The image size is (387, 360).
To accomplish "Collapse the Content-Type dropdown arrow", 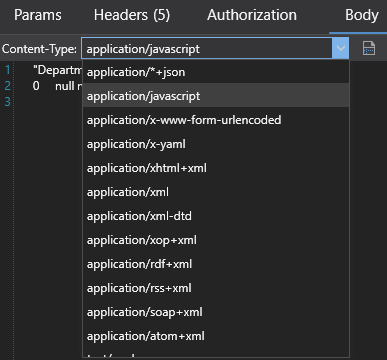I will point(340,49).
